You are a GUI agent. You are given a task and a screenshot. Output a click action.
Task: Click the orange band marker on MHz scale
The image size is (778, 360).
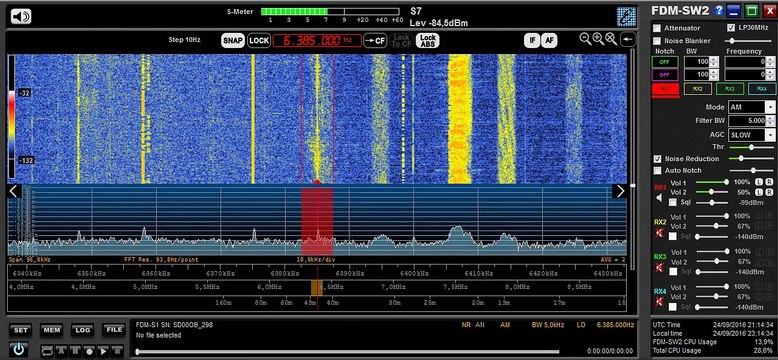317,288
